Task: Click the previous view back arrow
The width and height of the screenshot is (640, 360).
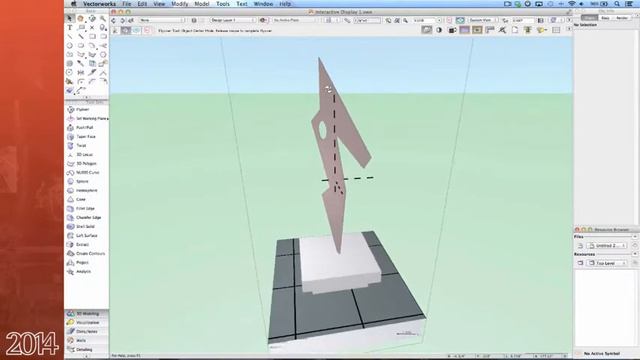Action: pyautogui.click(x=113, y=20)
